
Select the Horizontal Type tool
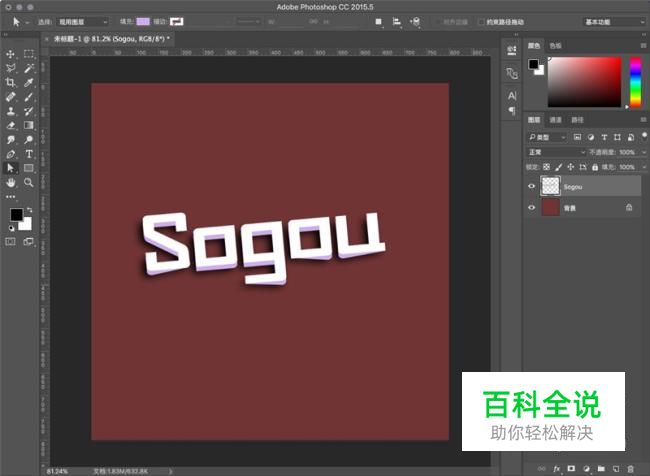tap(29, 154)
